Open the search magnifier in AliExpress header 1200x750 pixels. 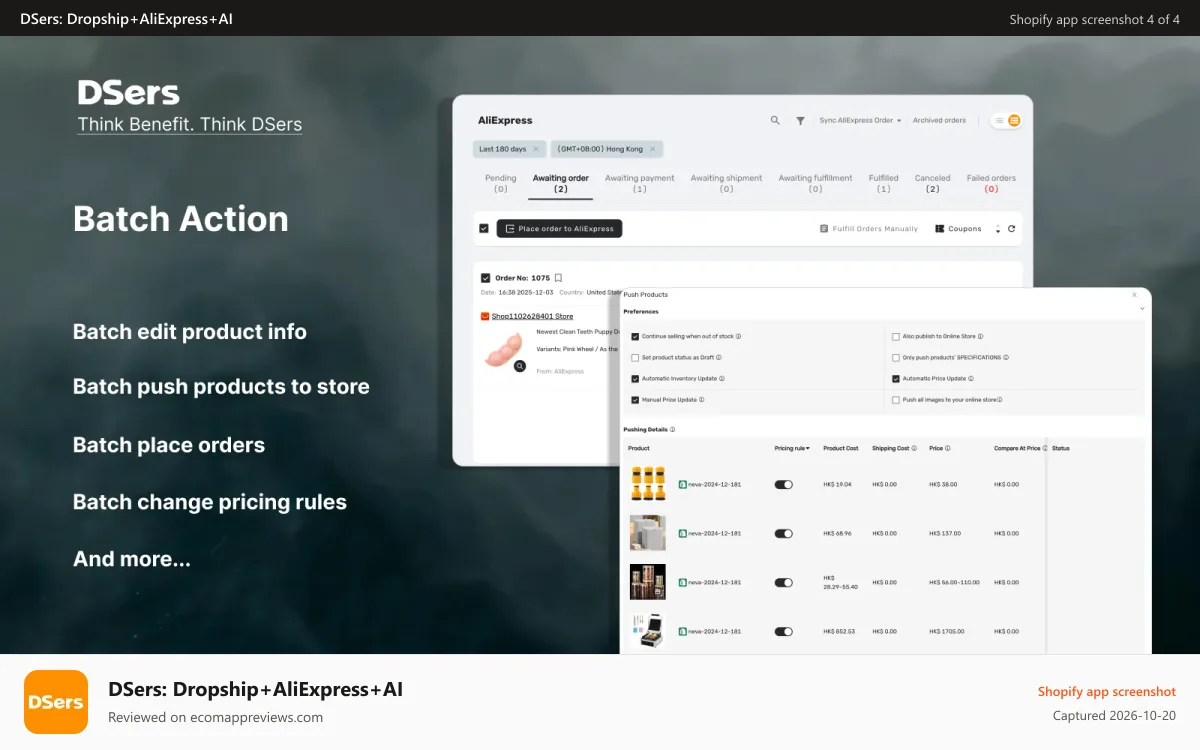click(775, 120)
